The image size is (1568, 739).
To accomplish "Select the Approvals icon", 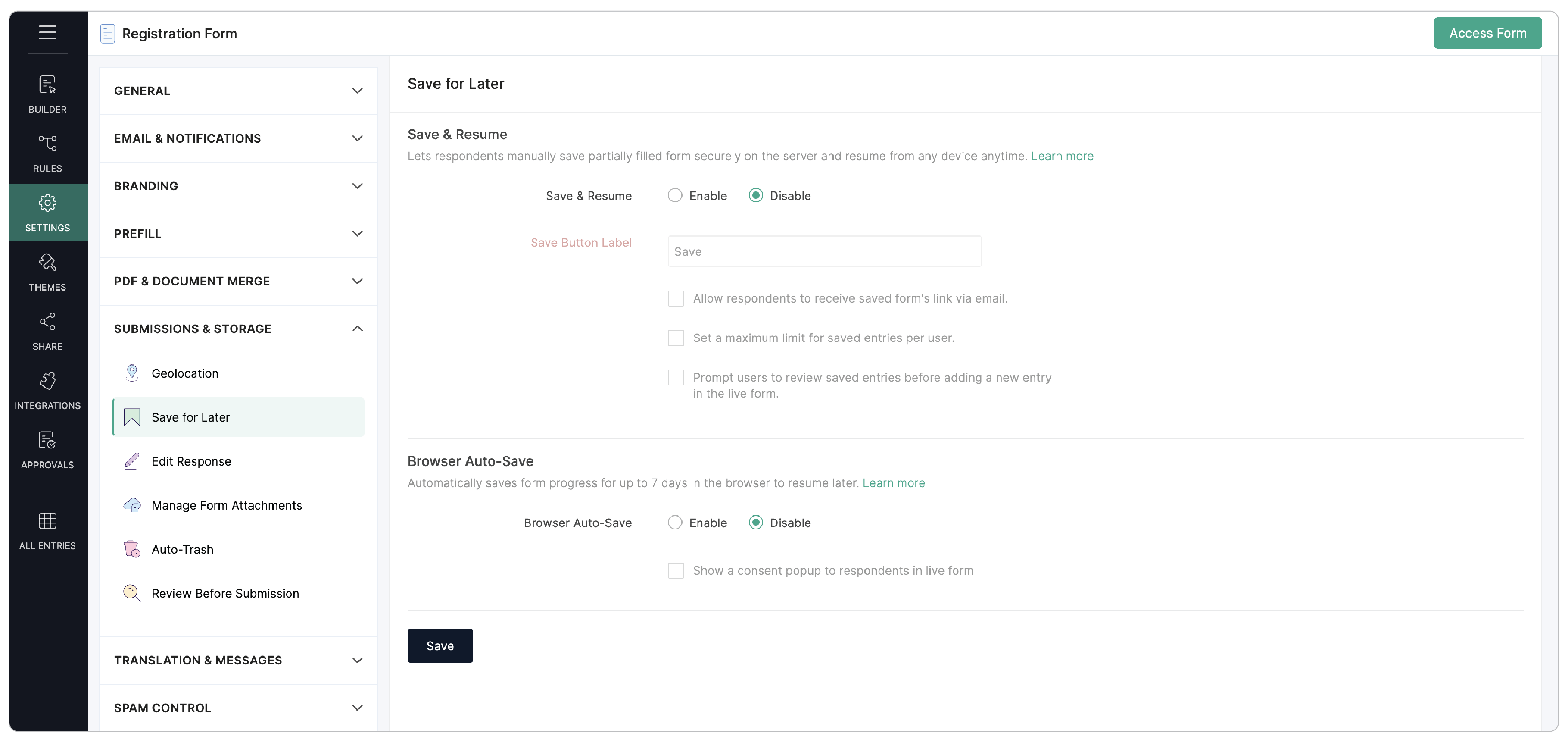I will [x=47, y=449].
